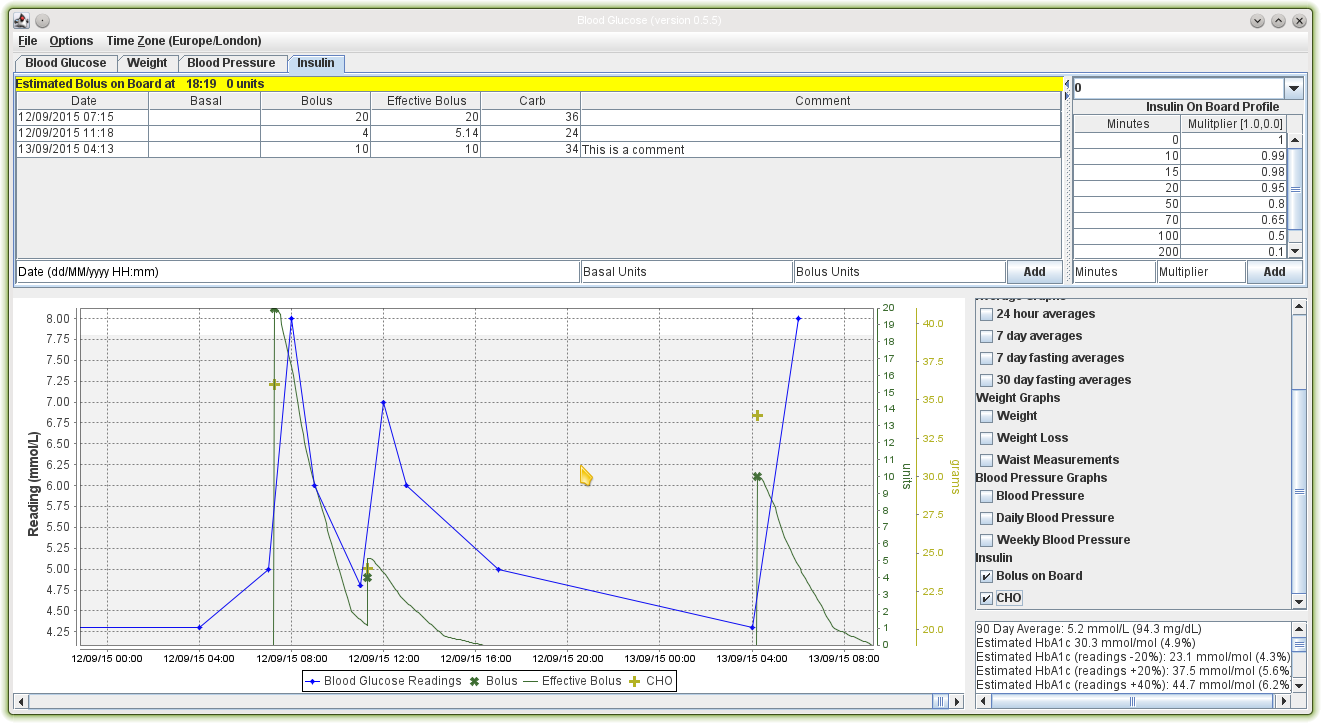Click the down arrow of graph options scrollbar

click(1299, 601)
